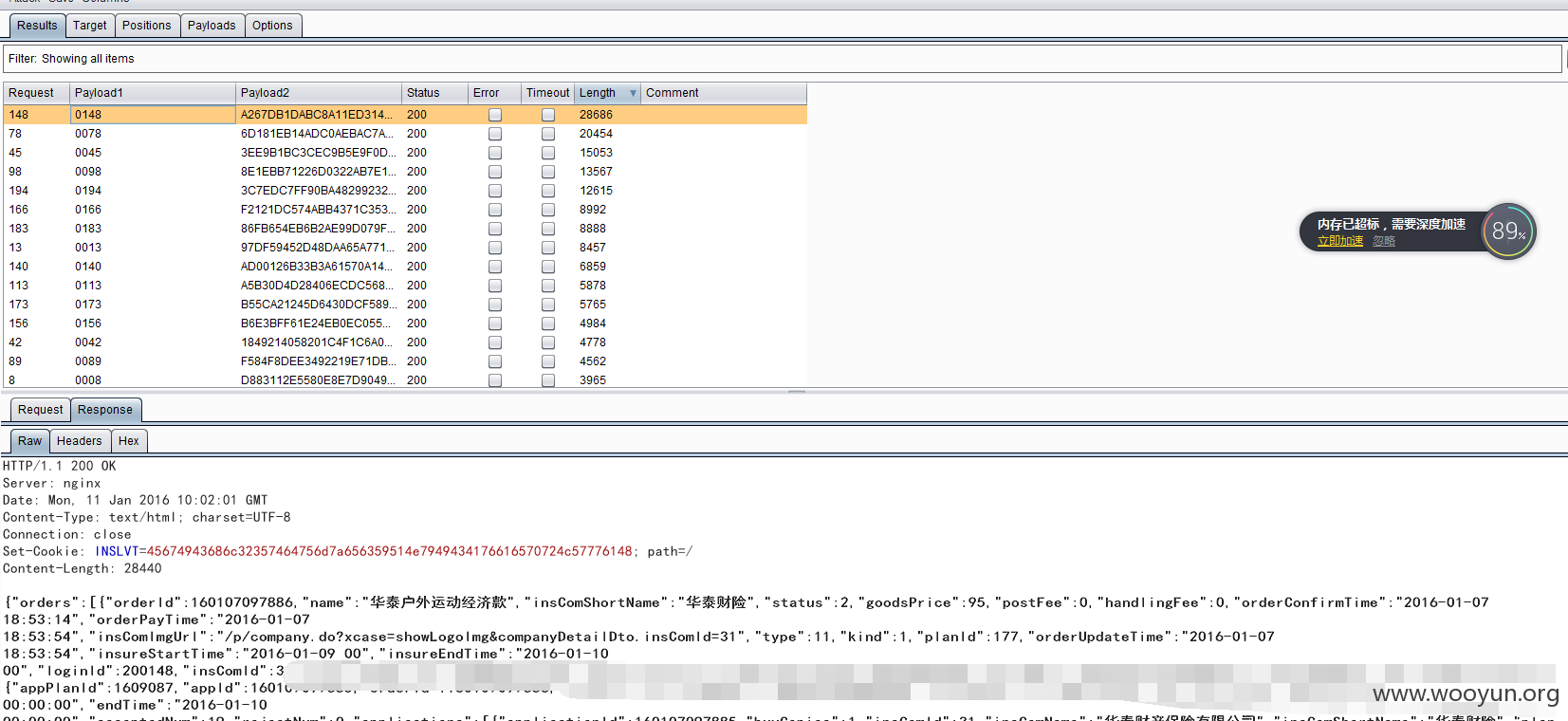This screenshot has width=1568, height=721.
Task: Select the row with length 8888
Action: (405, 229)
